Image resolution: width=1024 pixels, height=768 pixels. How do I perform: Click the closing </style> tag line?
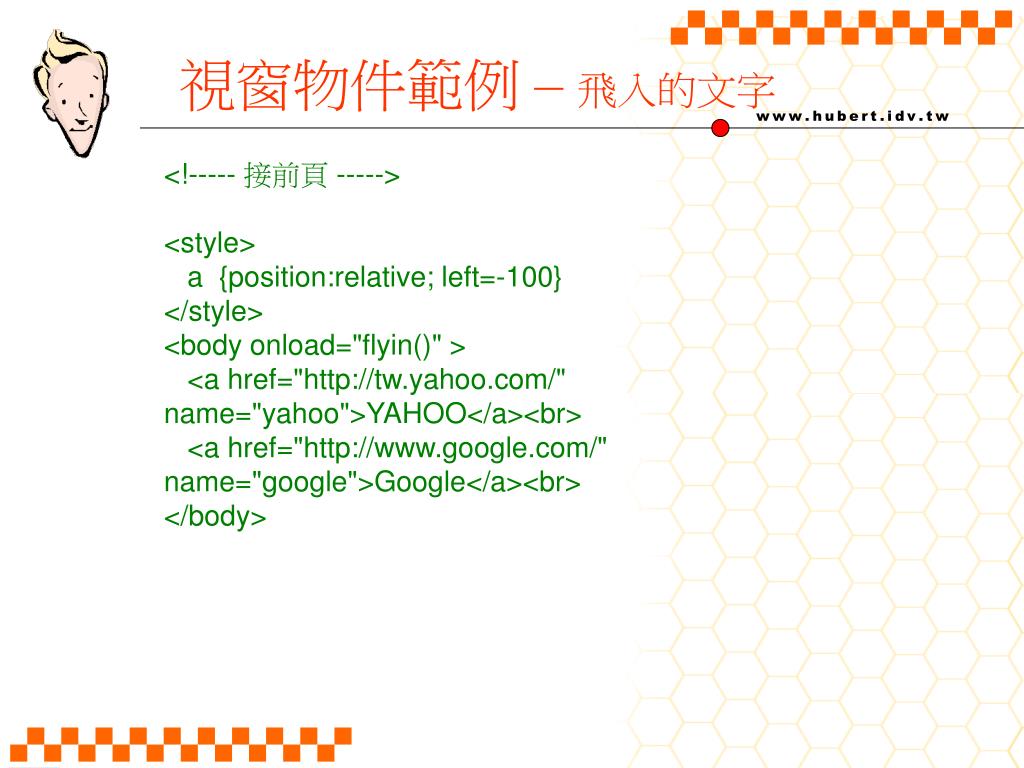point(213,312)
